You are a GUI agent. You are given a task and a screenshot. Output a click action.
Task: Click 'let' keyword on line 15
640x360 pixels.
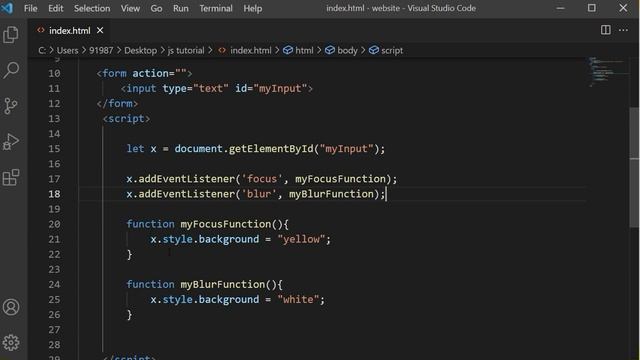tap(135, 149)
